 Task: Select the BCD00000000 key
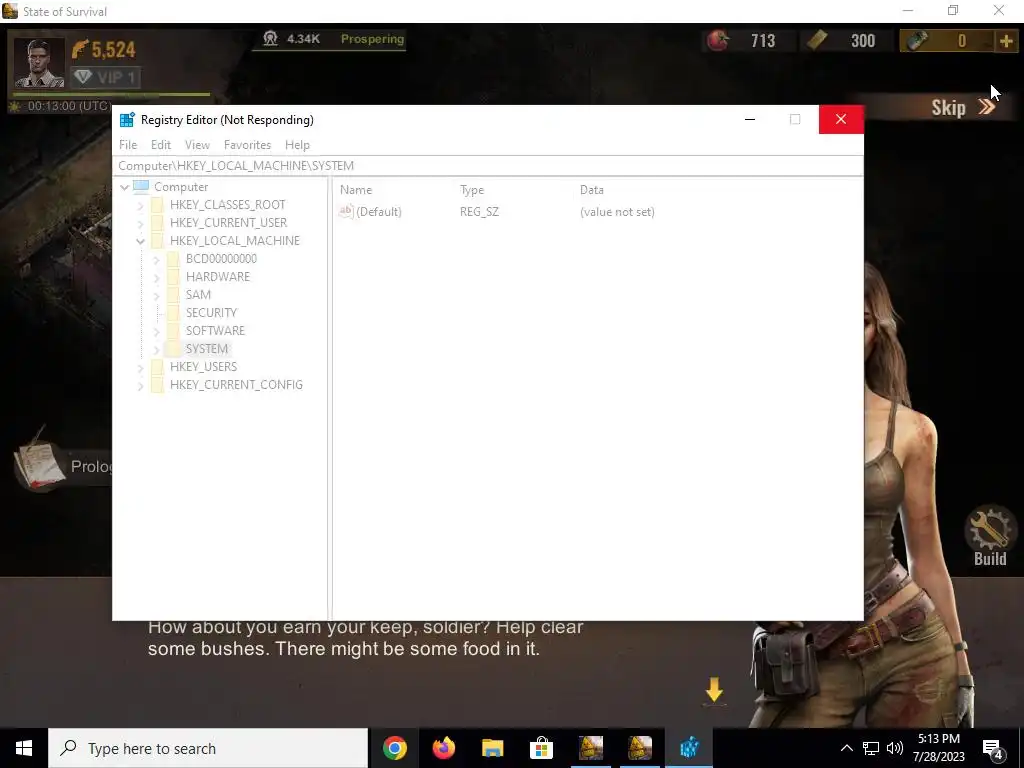tap(221, 259)
